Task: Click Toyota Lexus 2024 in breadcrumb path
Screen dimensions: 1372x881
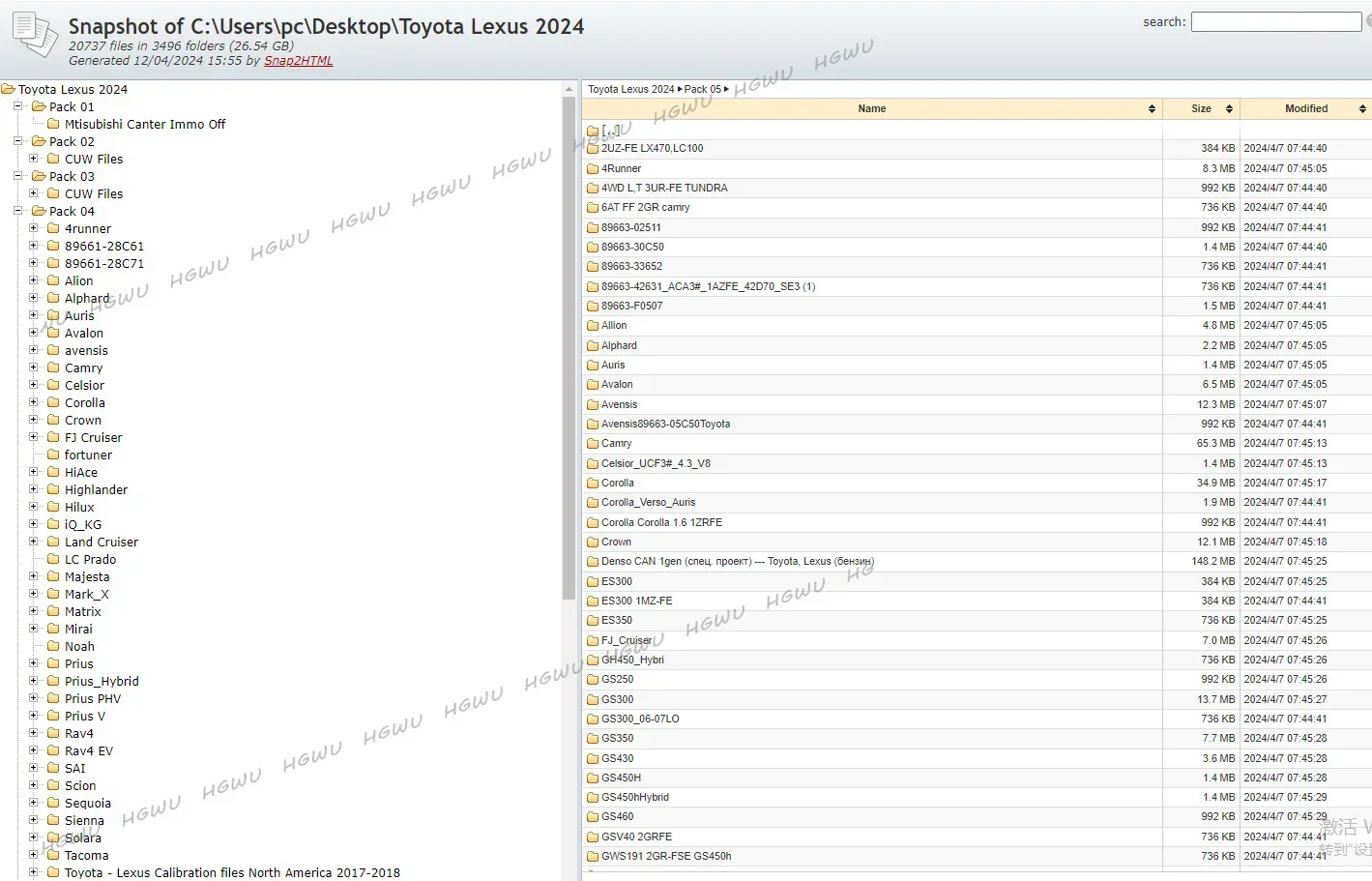Action: coord(630,89)
